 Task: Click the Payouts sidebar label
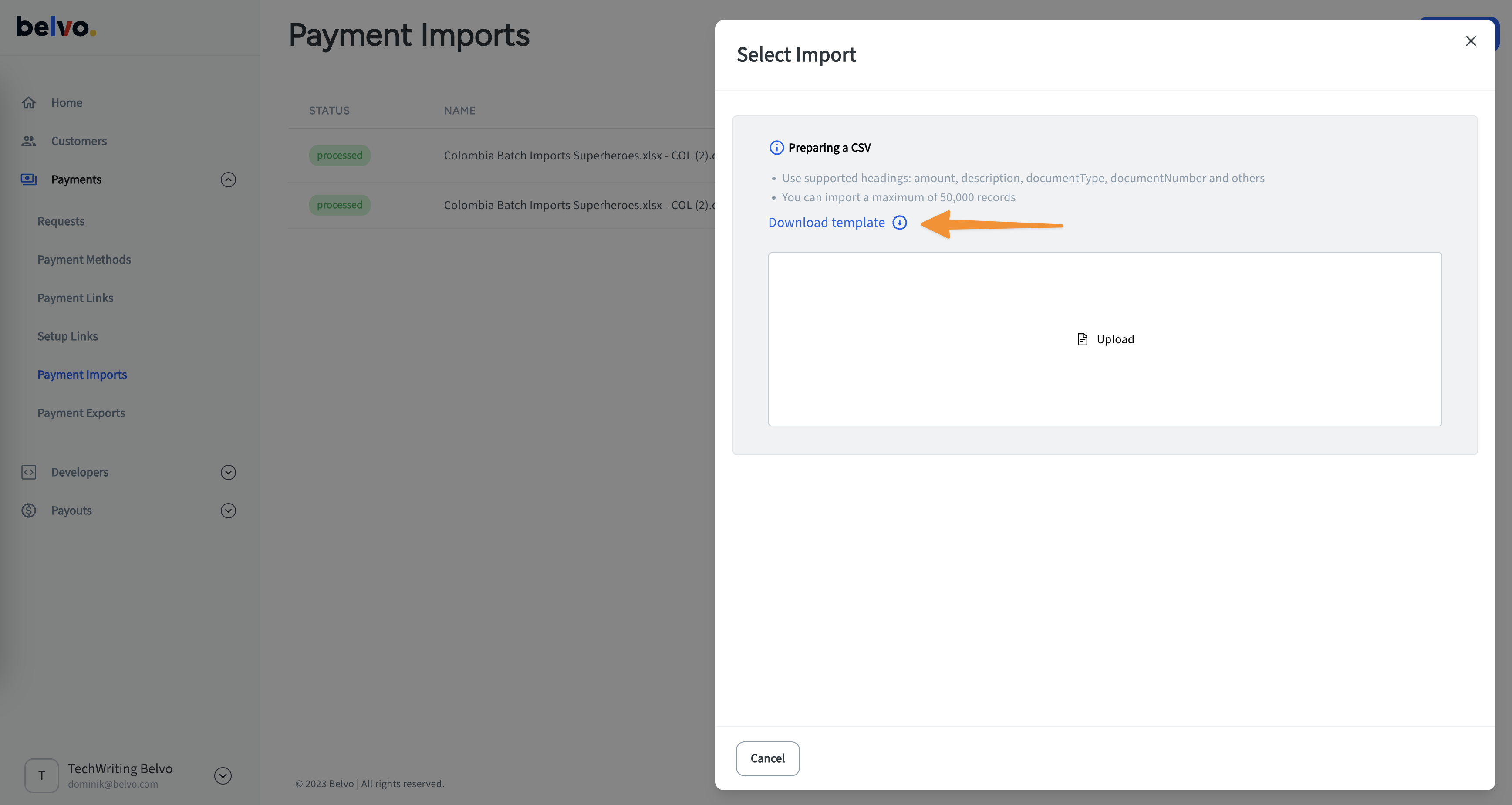71,510
